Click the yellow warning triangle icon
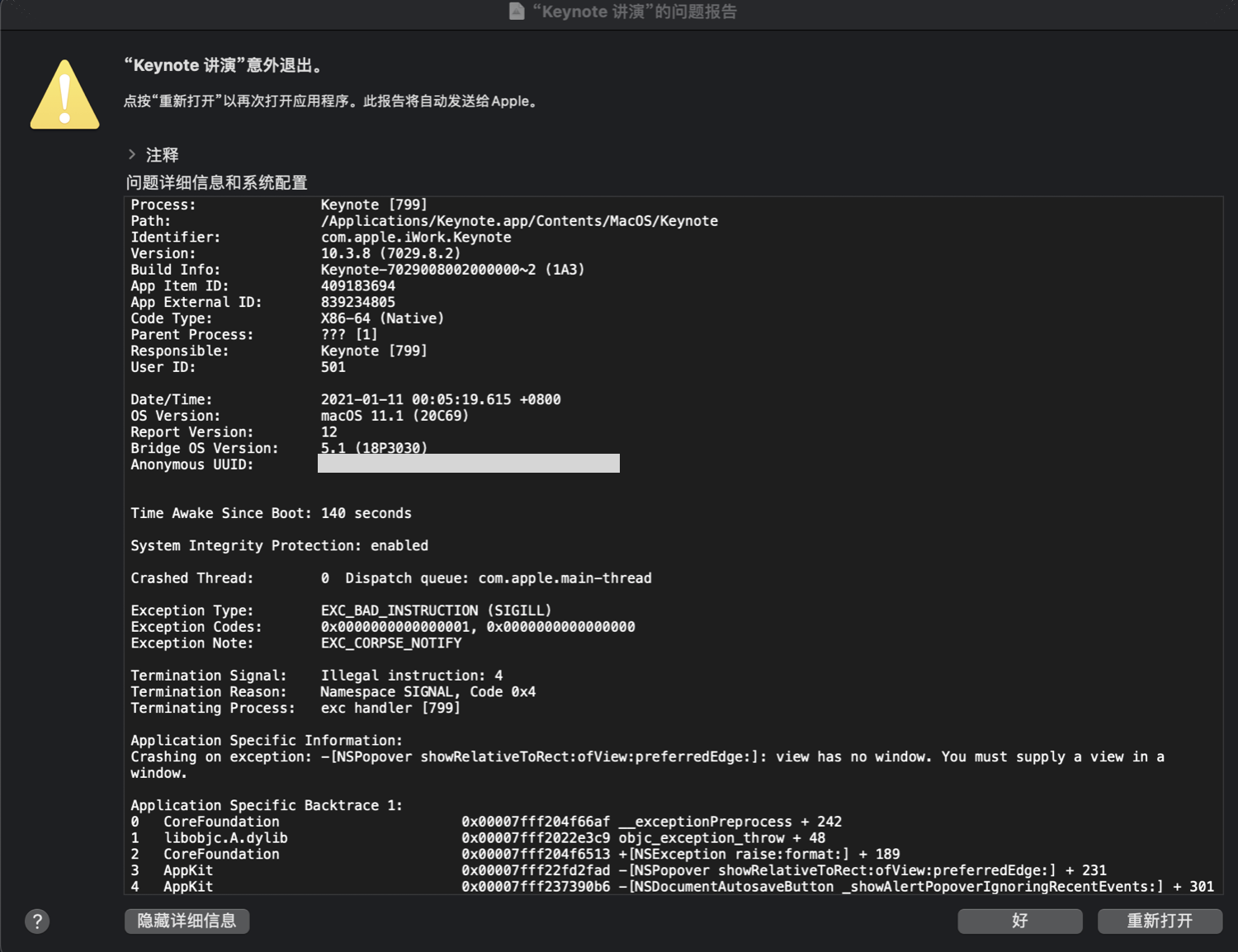This screenshot has width=1238, height=952. tap(64, 96)
